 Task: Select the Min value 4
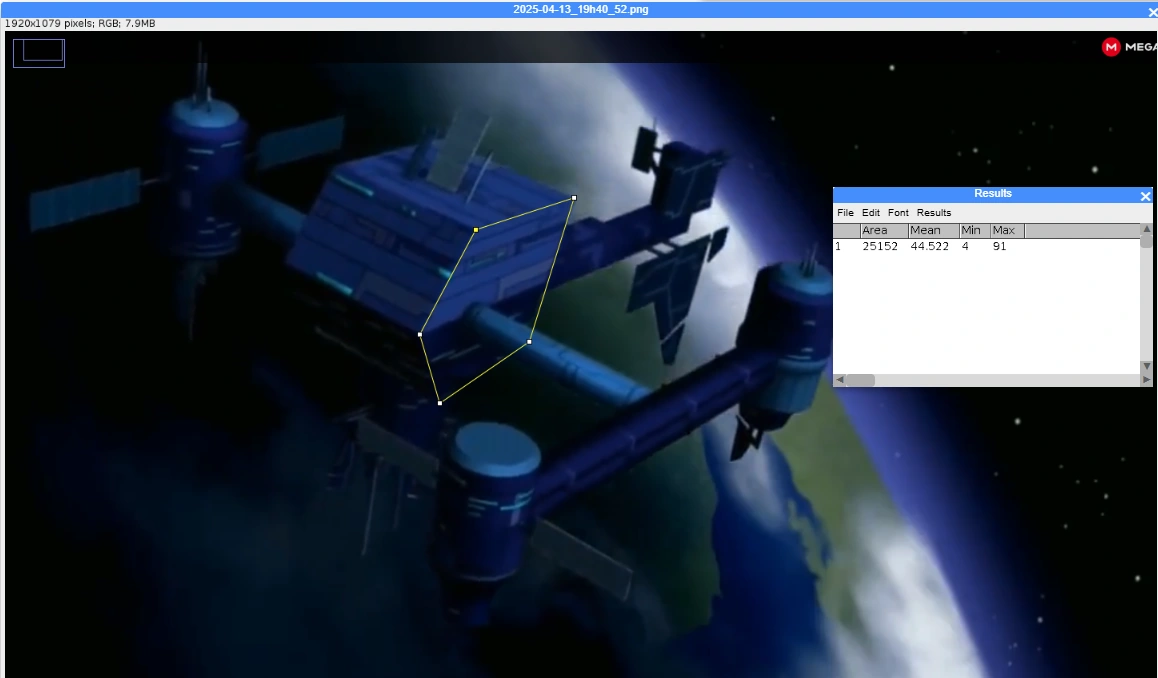(x=965, y=247)
